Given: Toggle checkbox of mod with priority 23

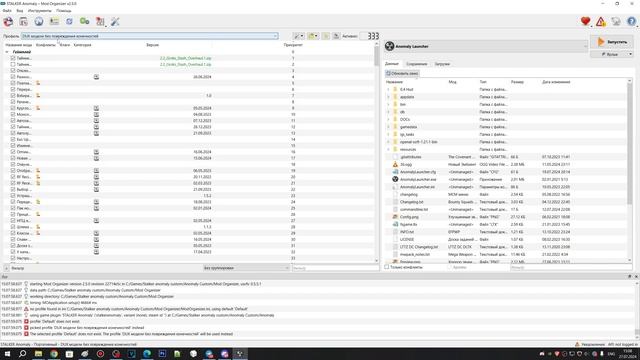Looking at the screenshot, I should pyautogui.click(x=13, y=196).
